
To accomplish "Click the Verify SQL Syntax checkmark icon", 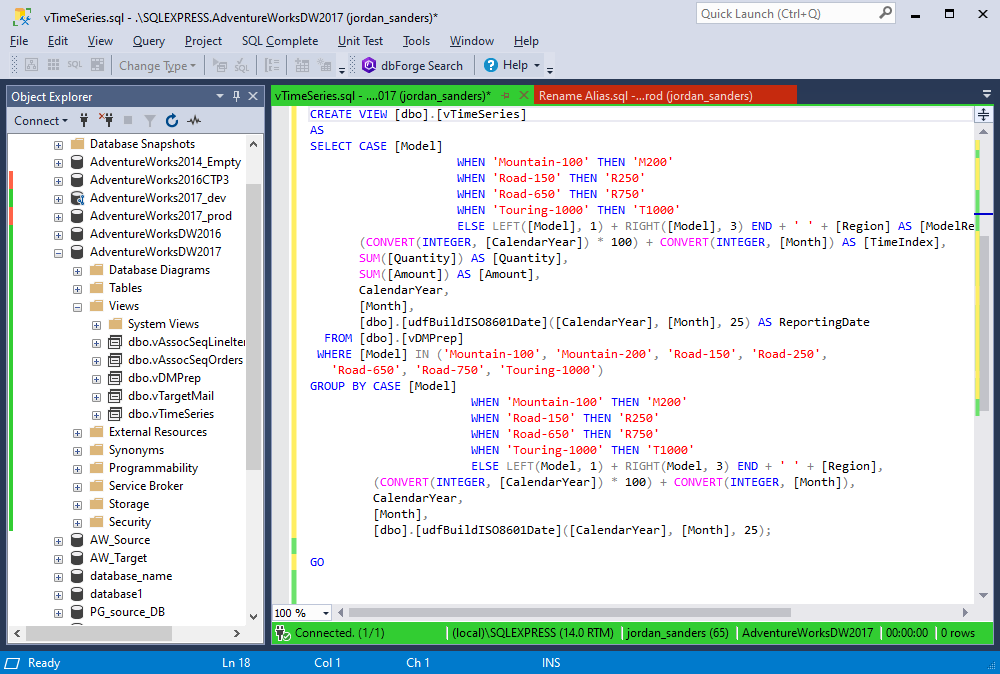I will click(242, 65).
